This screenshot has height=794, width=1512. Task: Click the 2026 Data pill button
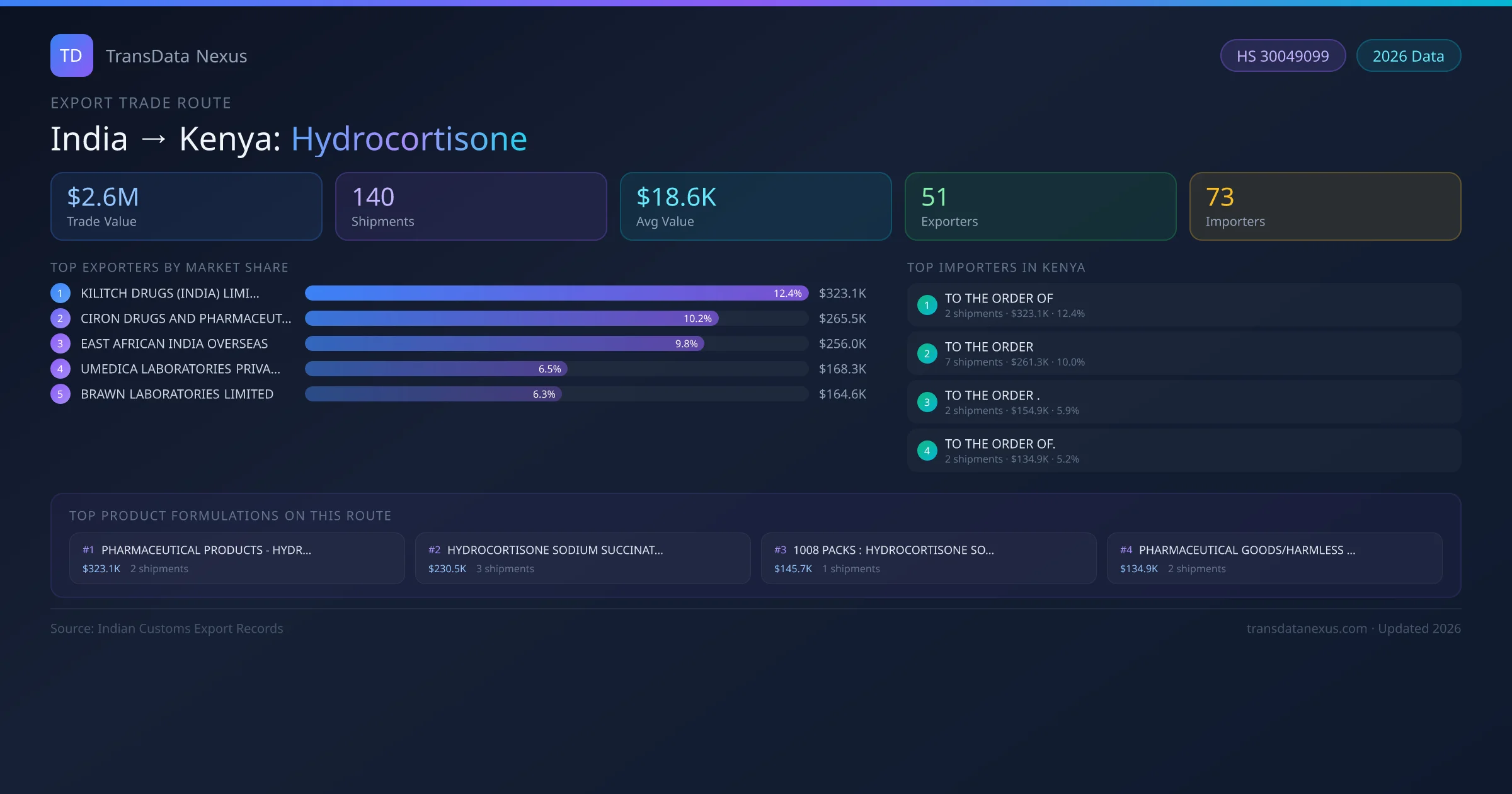point(1408,56)
